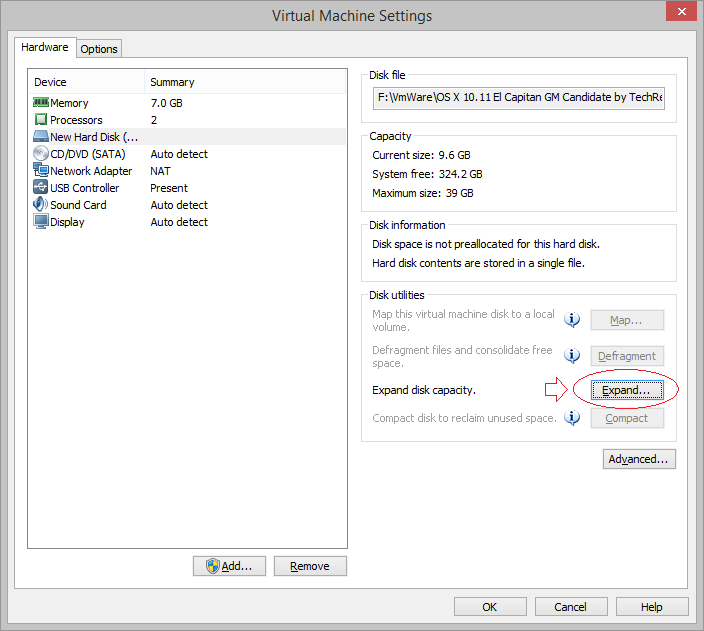Click 'Compact disk to reclaim unused space' label

coord(464,418)
